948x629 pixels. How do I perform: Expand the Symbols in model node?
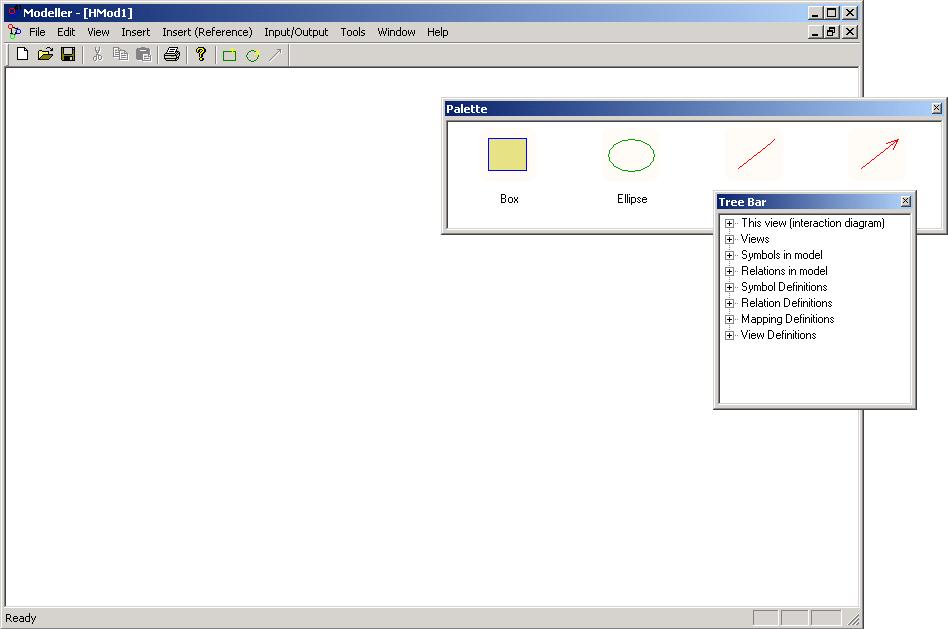729,255
